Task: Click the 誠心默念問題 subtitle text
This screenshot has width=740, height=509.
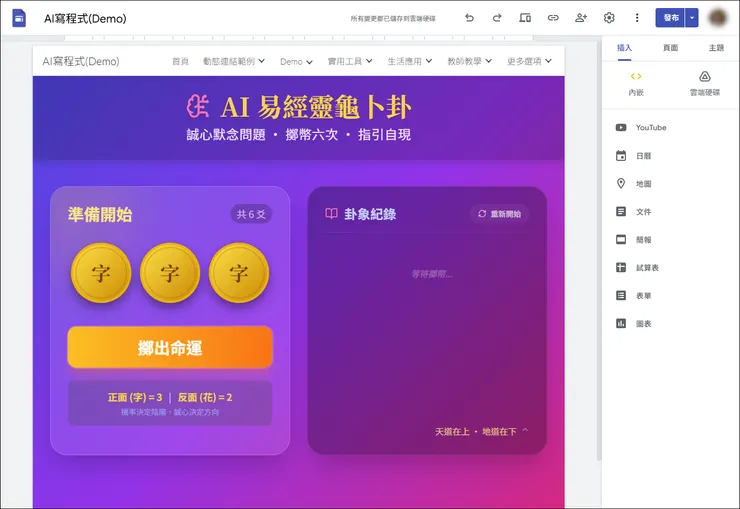Action: point(226,135)
